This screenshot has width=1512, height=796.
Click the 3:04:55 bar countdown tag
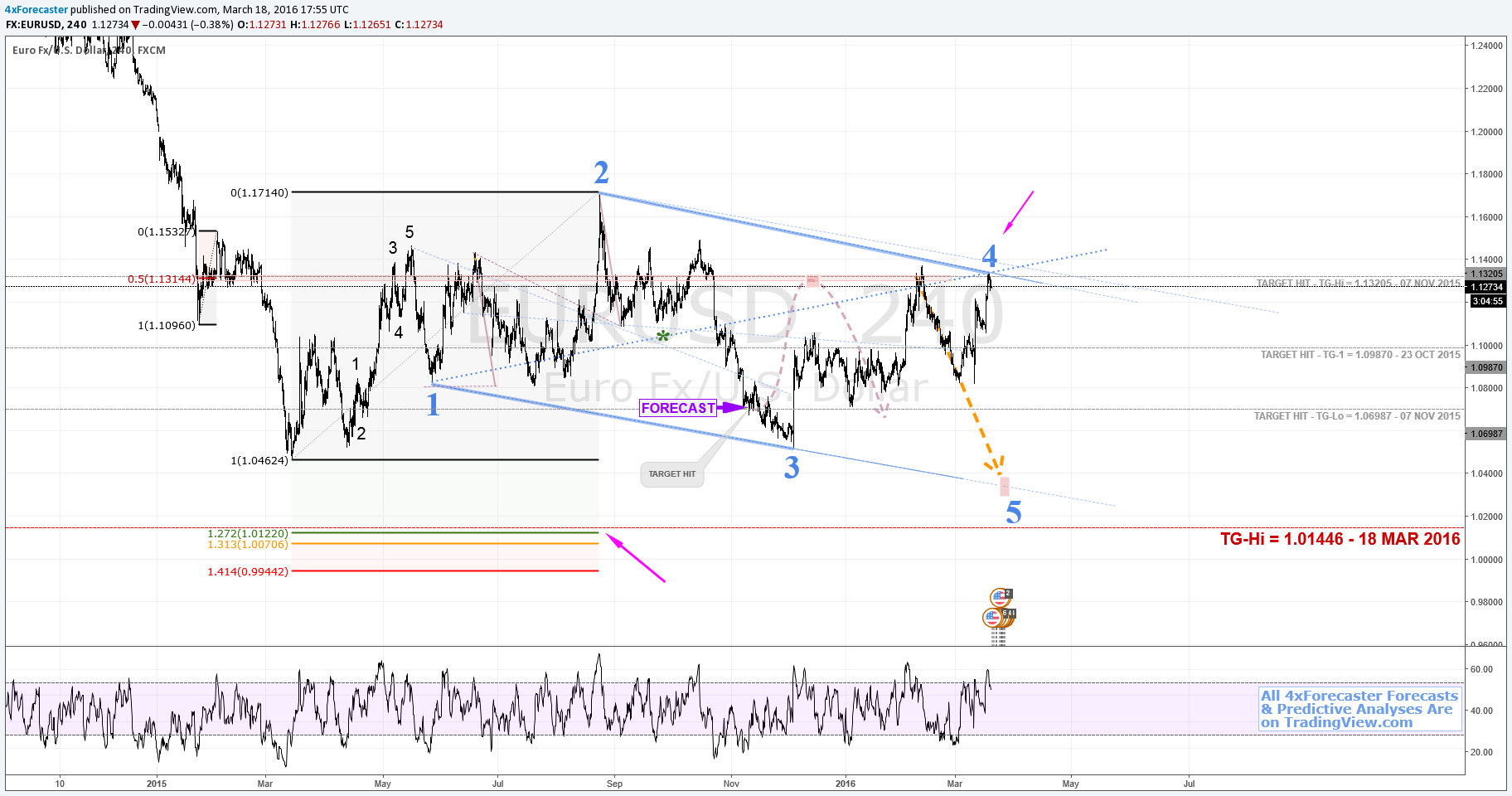[x=1487, y=301]
